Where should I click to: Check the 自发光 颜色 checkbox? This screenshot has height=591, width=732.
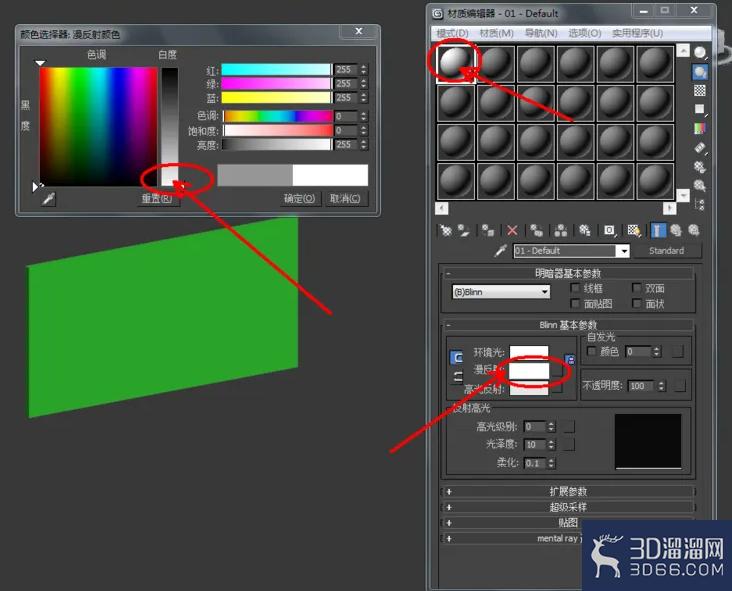(x=591, y=351)
